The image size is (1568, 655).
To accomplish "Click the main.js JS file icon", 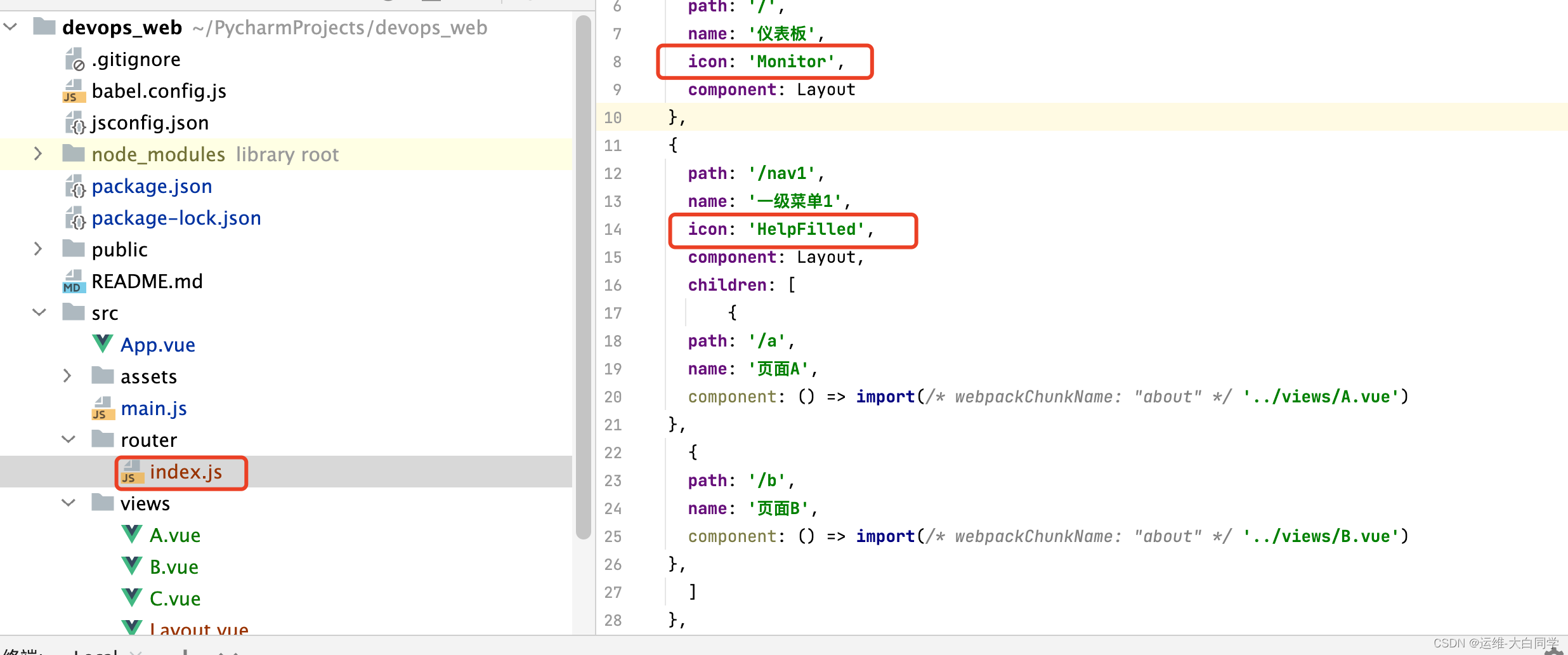I will click(103, 408).
